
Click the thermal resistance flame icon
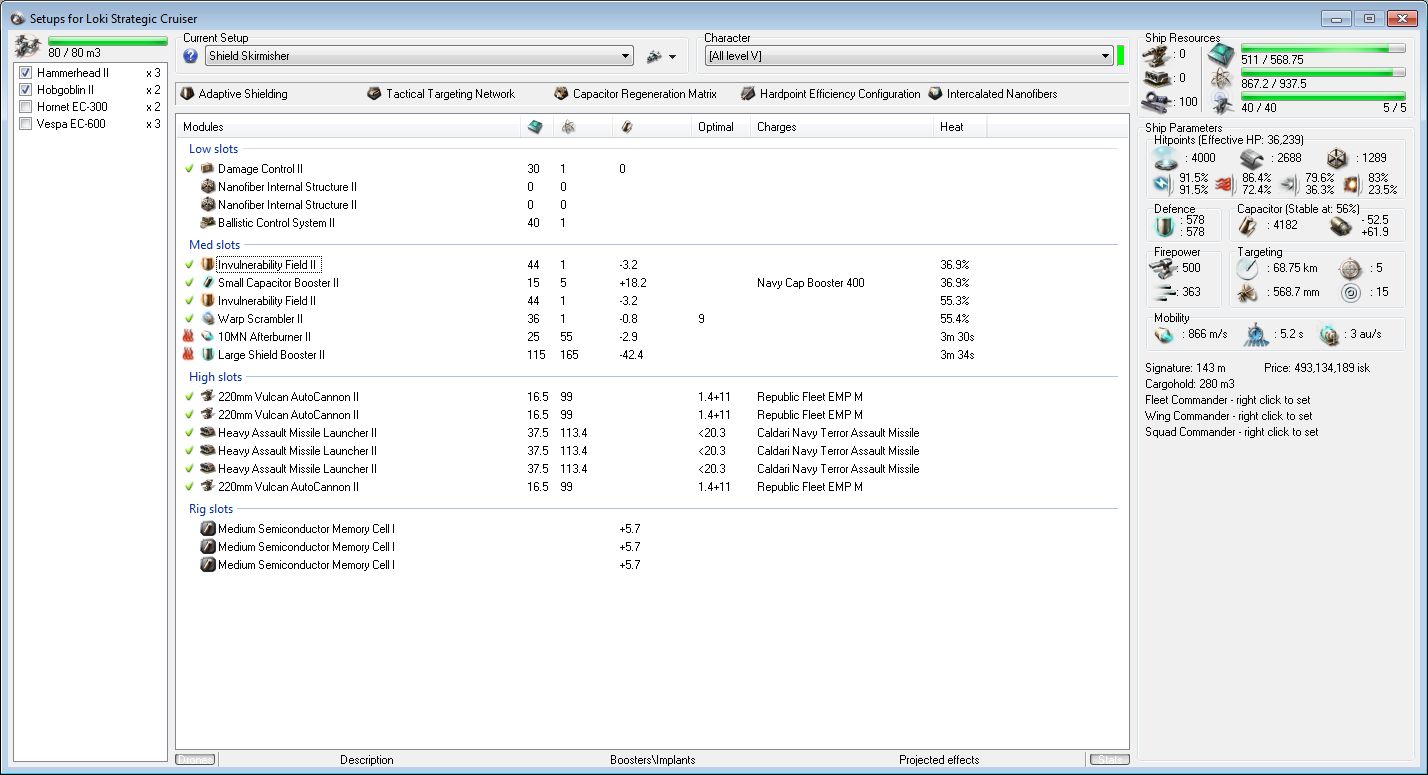click(1225, 184)
